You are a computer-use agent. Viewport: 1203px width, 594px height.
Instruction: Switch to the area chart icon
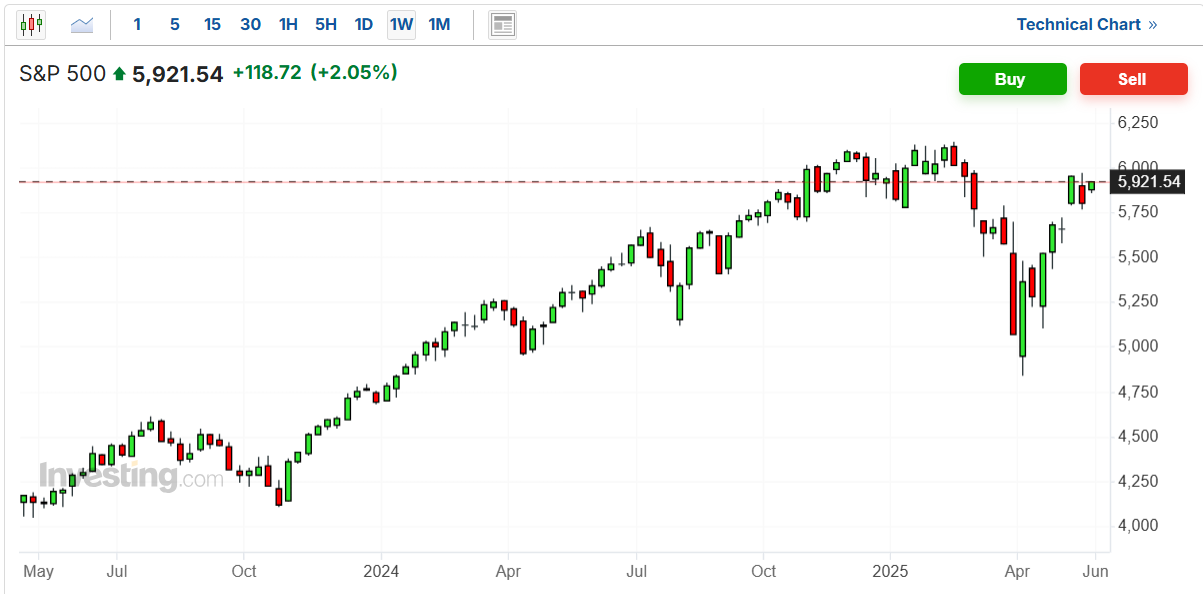tap(82, 25)
